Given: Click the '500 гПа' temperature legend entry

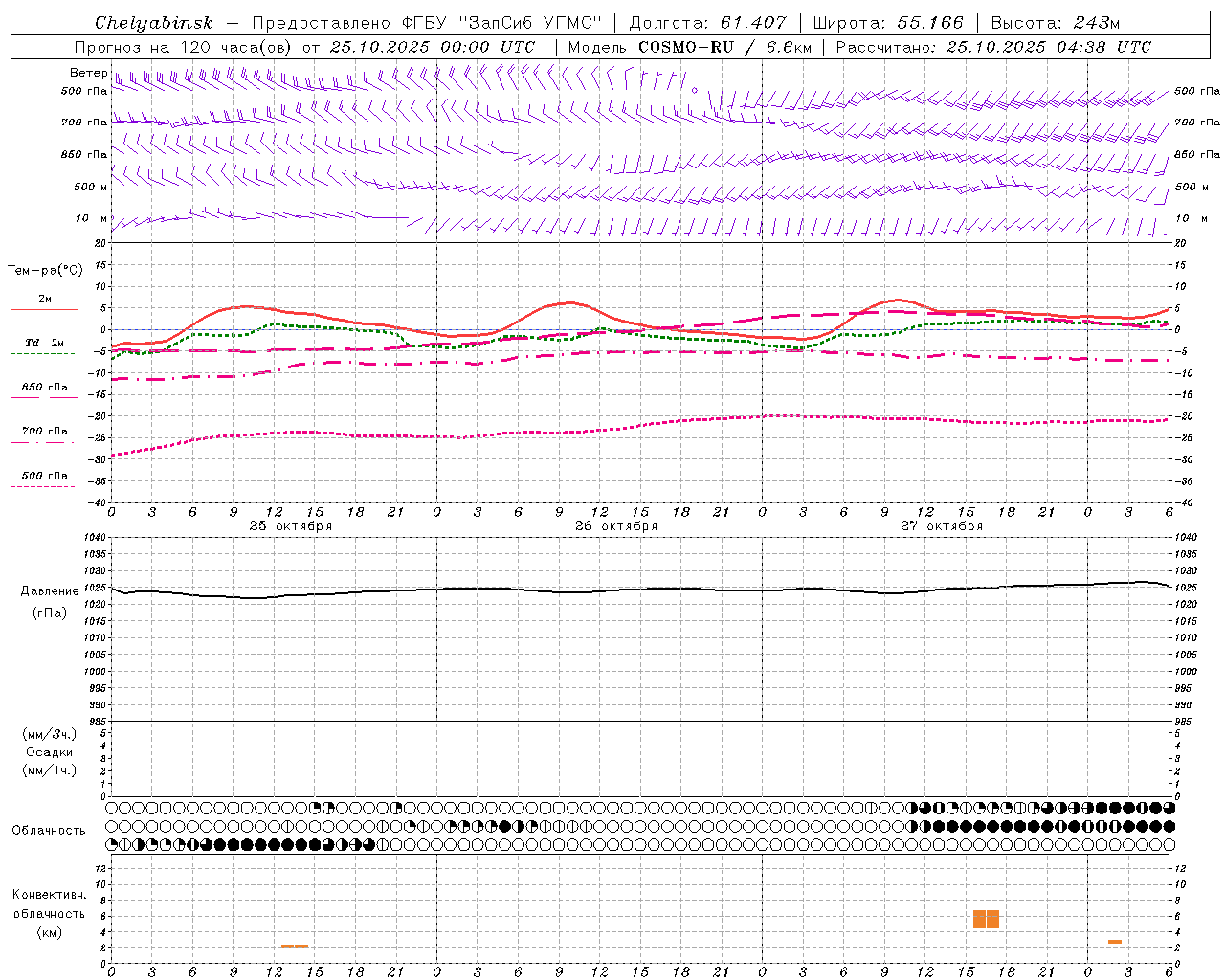Looking at the screenshot, I should tap(45, 476).
